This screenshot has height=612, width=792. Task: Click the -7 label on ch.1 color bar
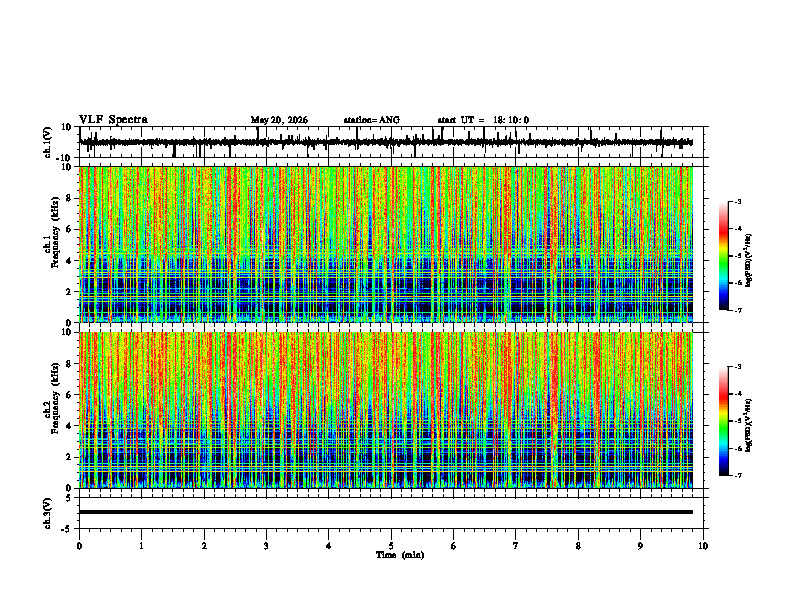click(x=738, y=310)
